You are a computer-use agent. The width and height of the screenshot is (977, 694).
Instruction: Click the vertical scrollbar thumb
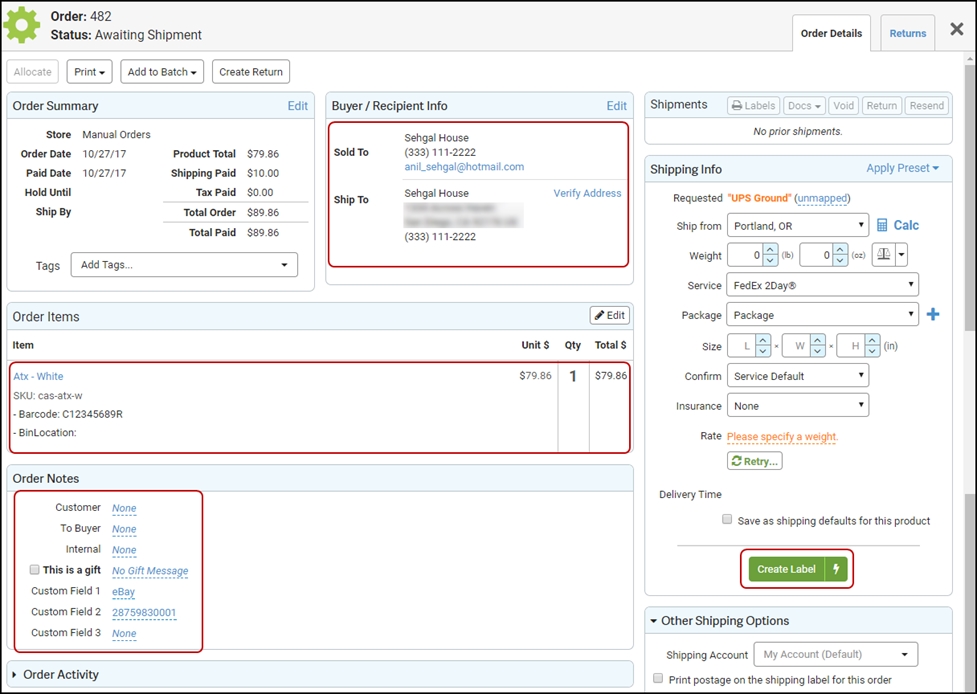point(970,196)
